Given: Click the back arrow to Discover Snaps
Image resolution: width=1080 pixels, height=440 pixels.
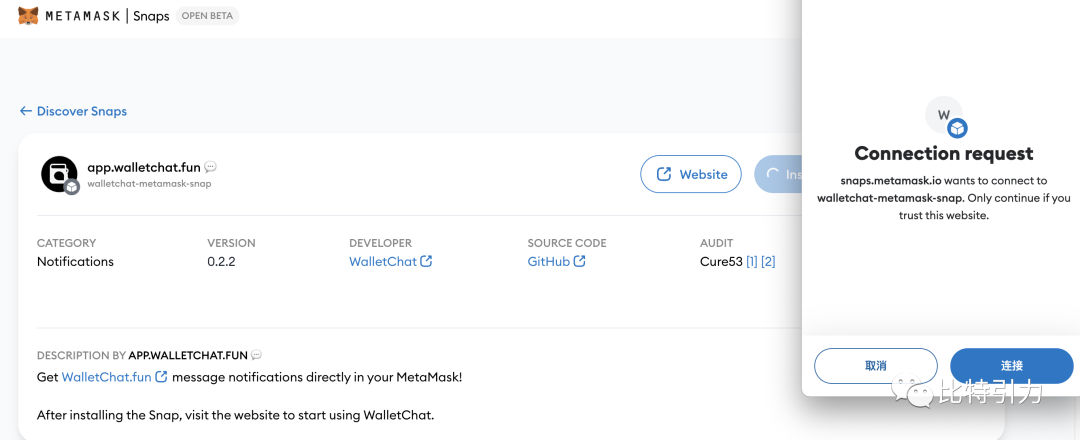Looking at the screenshot, I should [x=26, y=111].
